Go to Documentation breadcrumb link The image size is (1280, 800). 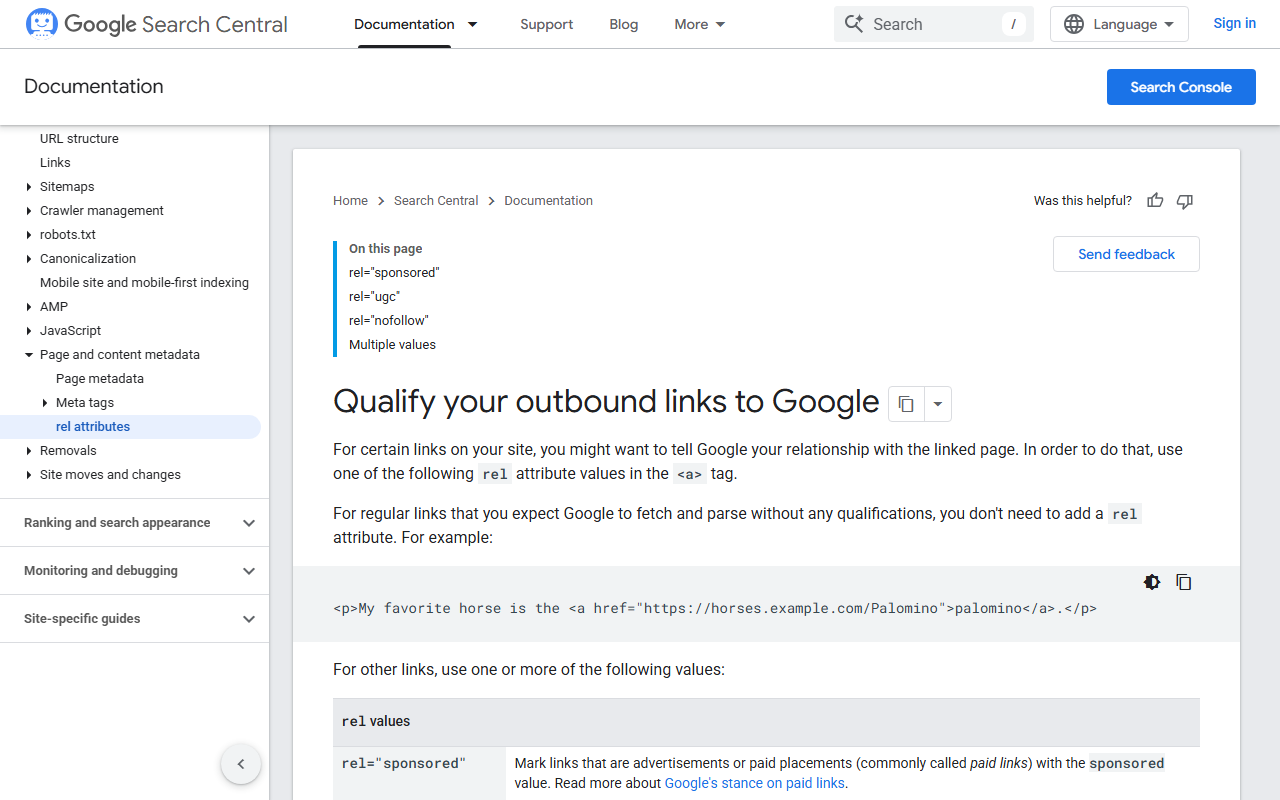[x=549, y=201]
